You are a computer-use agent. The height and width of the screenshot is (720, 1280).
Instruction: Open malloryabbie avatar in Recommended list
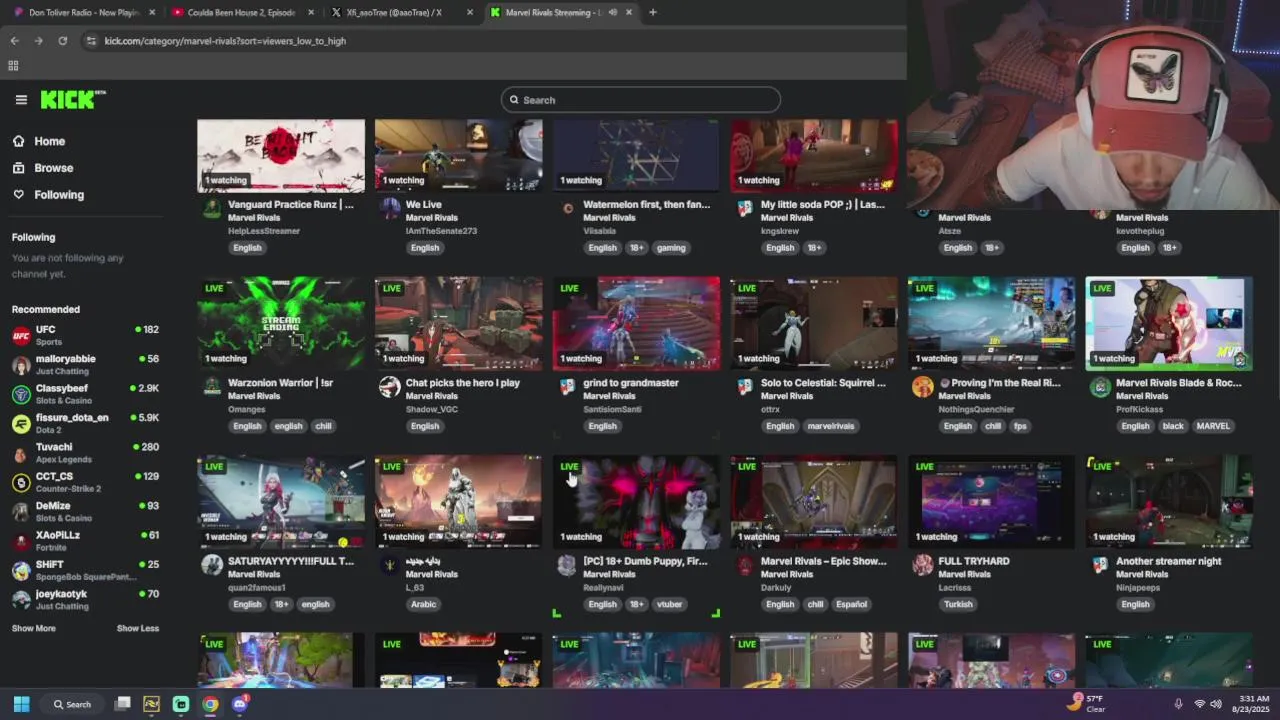21,365
